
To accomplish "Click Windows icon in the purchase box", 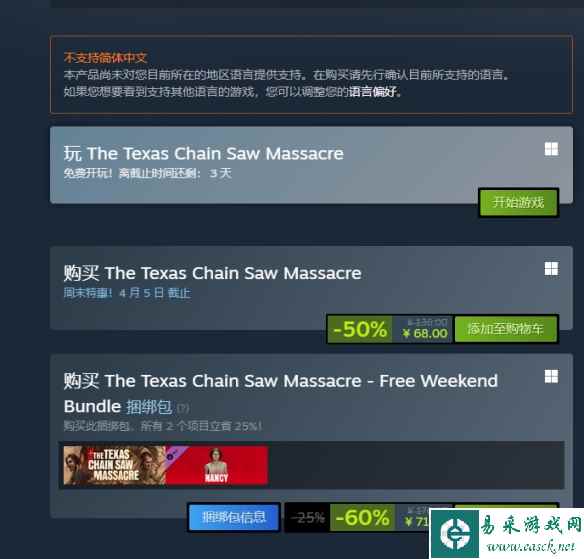I will [x=551, y=269].
